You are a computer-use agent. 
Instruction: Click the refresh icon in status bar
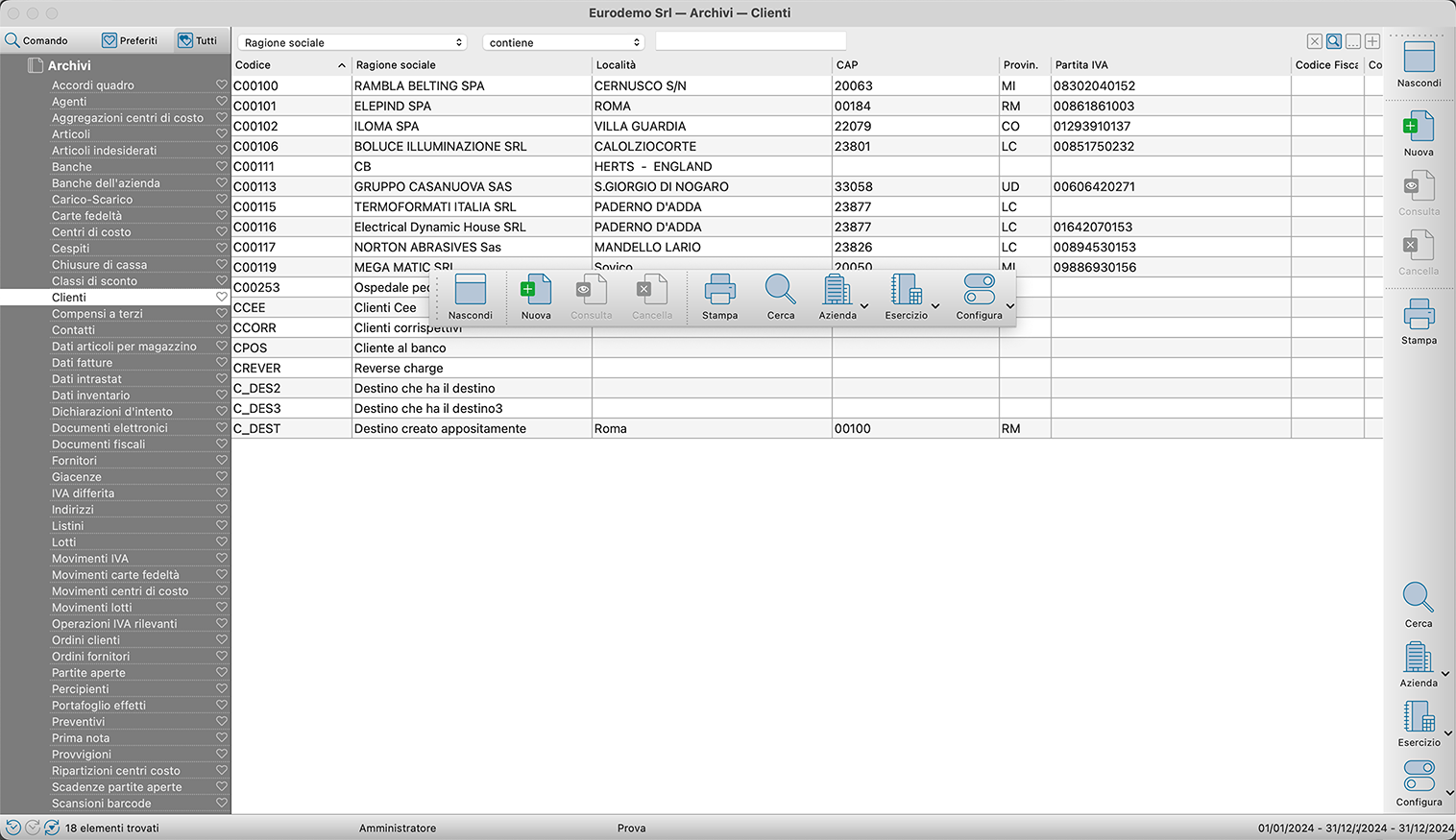(52, 828)
